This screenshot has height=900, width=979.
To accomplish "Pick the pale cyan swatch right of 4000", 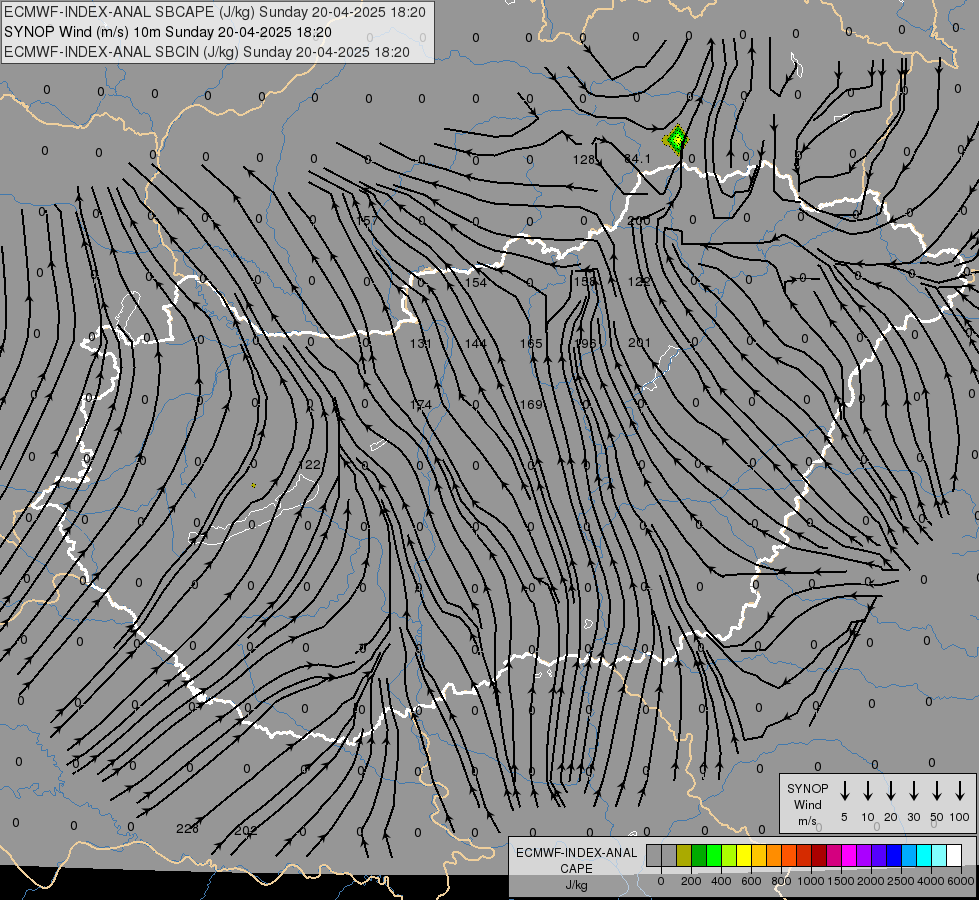I will [x=938, y=856].
